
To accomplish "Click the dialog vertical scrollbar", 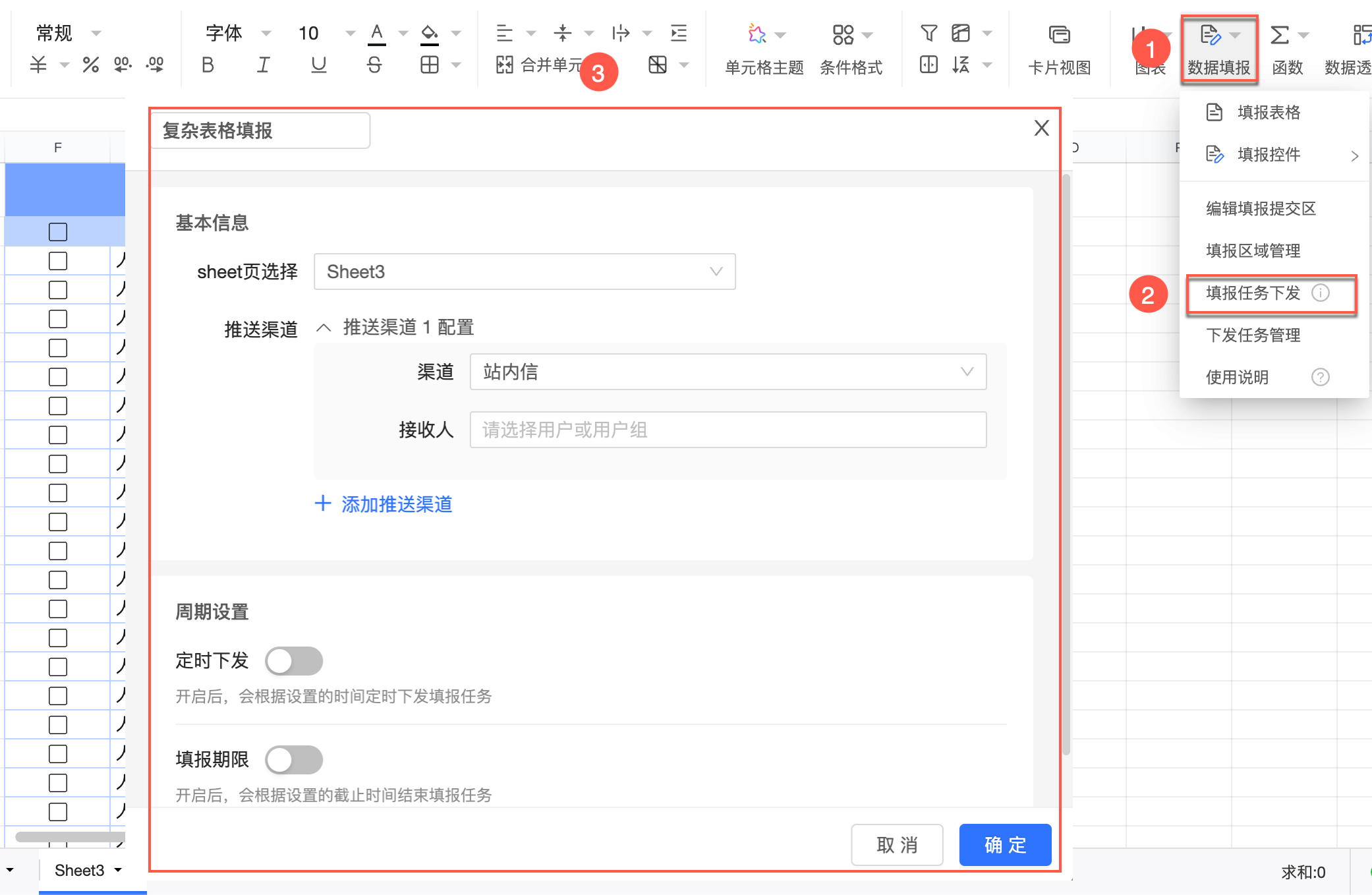I will [x=1066, y=464].
